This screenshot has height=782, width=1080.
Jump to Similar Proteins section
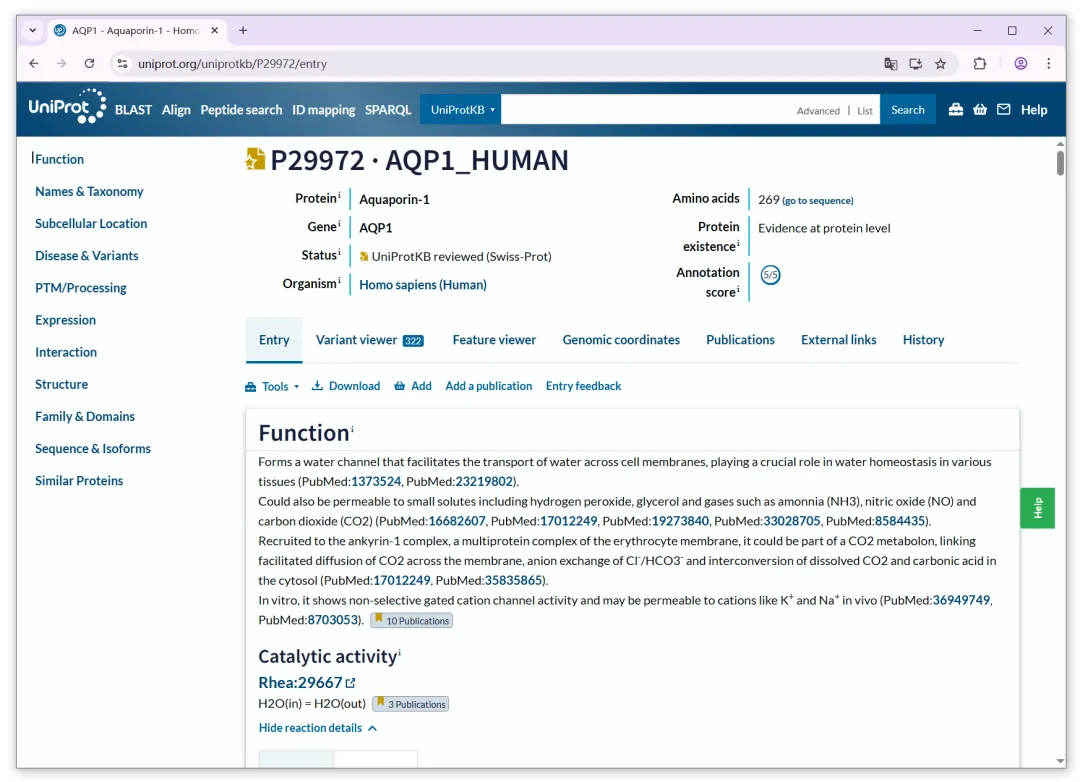[x=79, y=481]
